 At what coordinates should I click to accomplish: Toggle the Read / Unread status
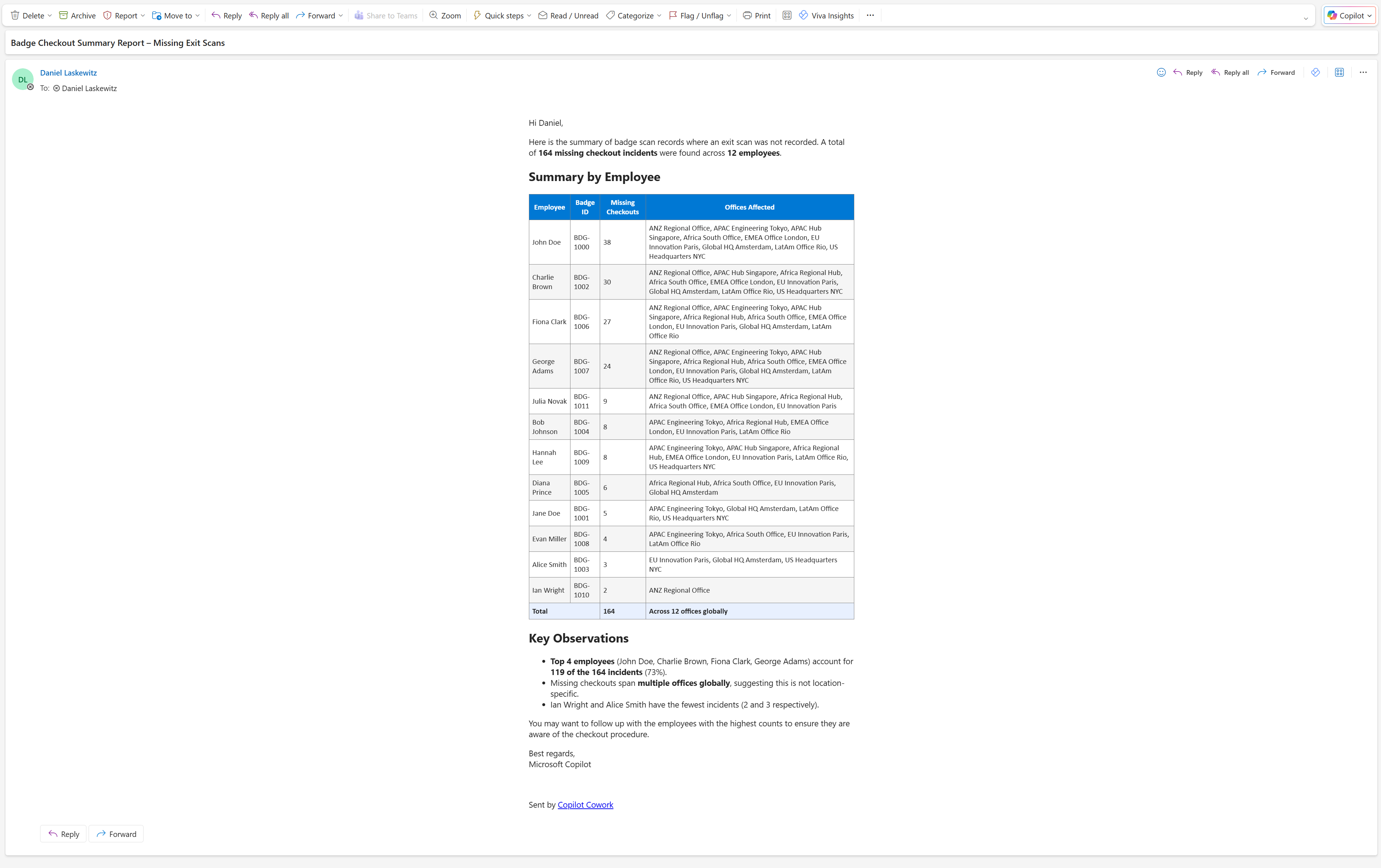click(568, 16)
